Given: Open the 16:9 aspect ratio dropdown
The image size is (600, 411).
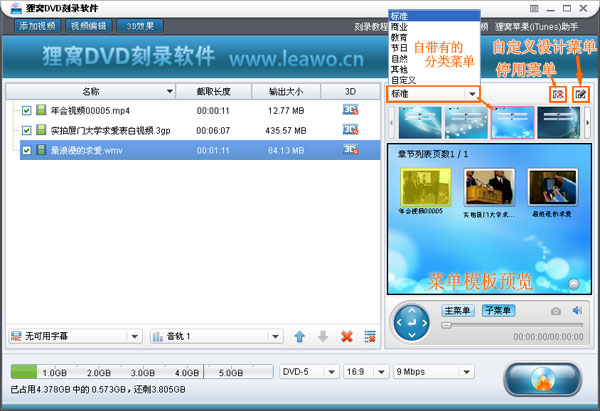Looking at the screenshot, I should [x=365, y=372].
